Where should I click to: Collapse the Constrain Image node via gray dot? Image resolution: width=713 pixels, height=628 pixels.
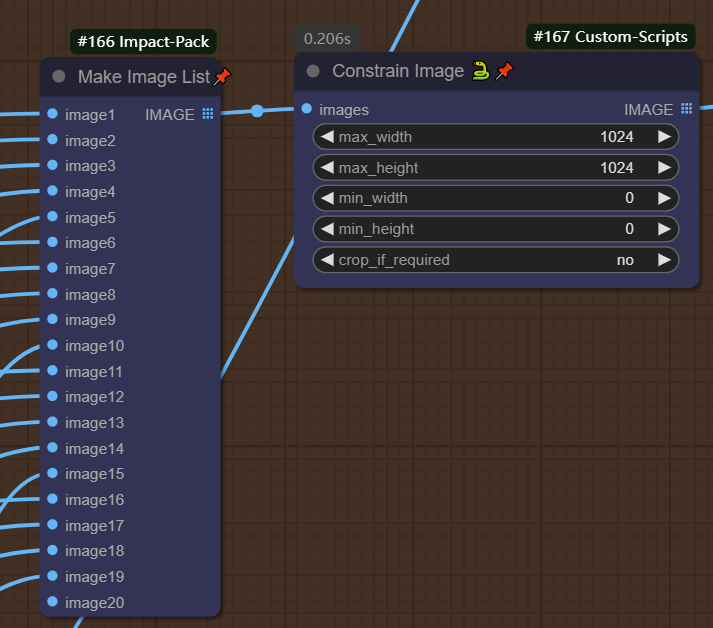click(313, 71)
